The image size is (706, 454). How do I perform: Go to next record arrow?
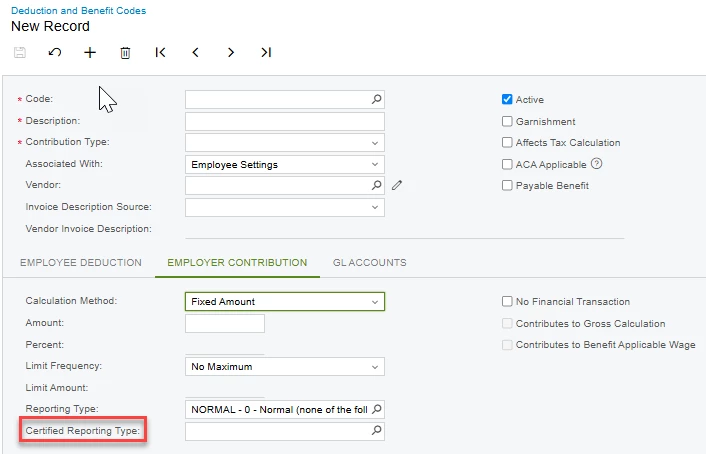[x=231, y=52]
